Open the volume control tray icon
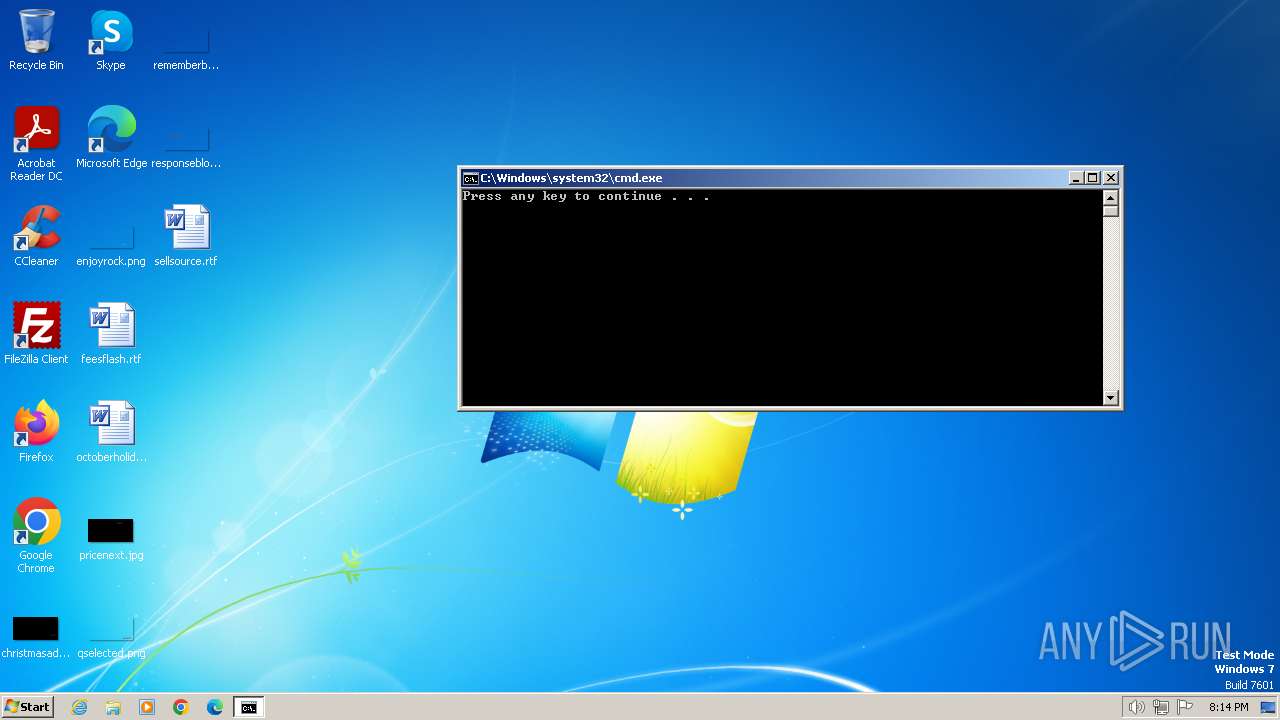Viewport: 1280px width, 720px height. 1136,707
